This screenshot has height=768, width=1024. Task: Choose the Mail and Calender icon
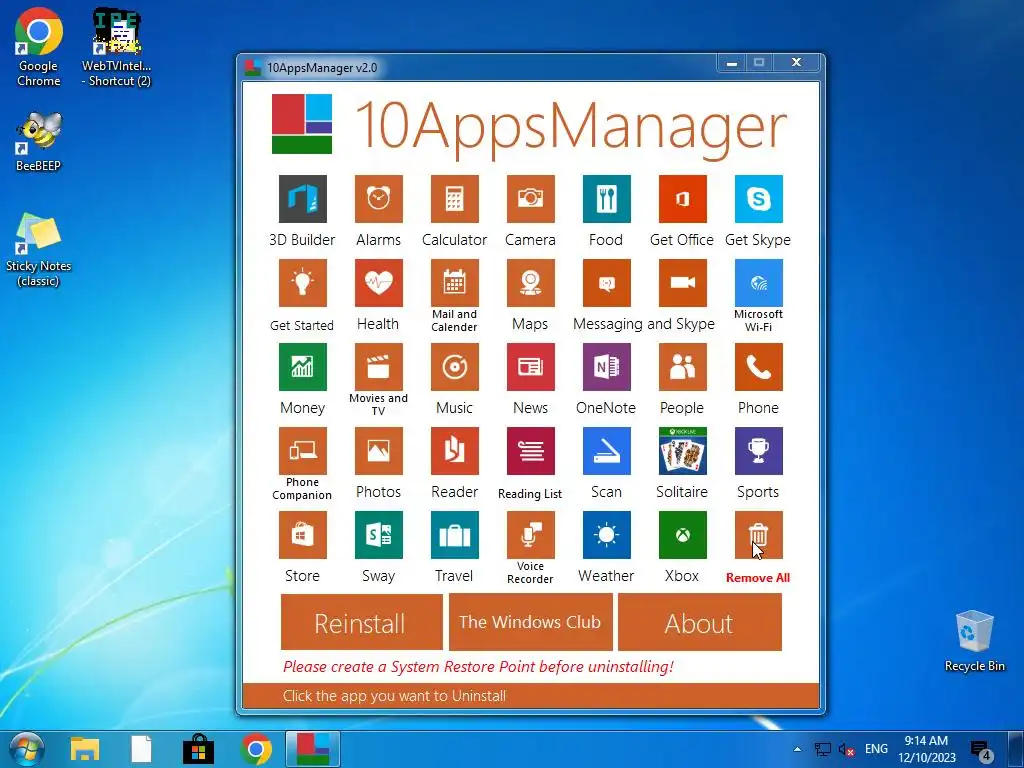455,283
